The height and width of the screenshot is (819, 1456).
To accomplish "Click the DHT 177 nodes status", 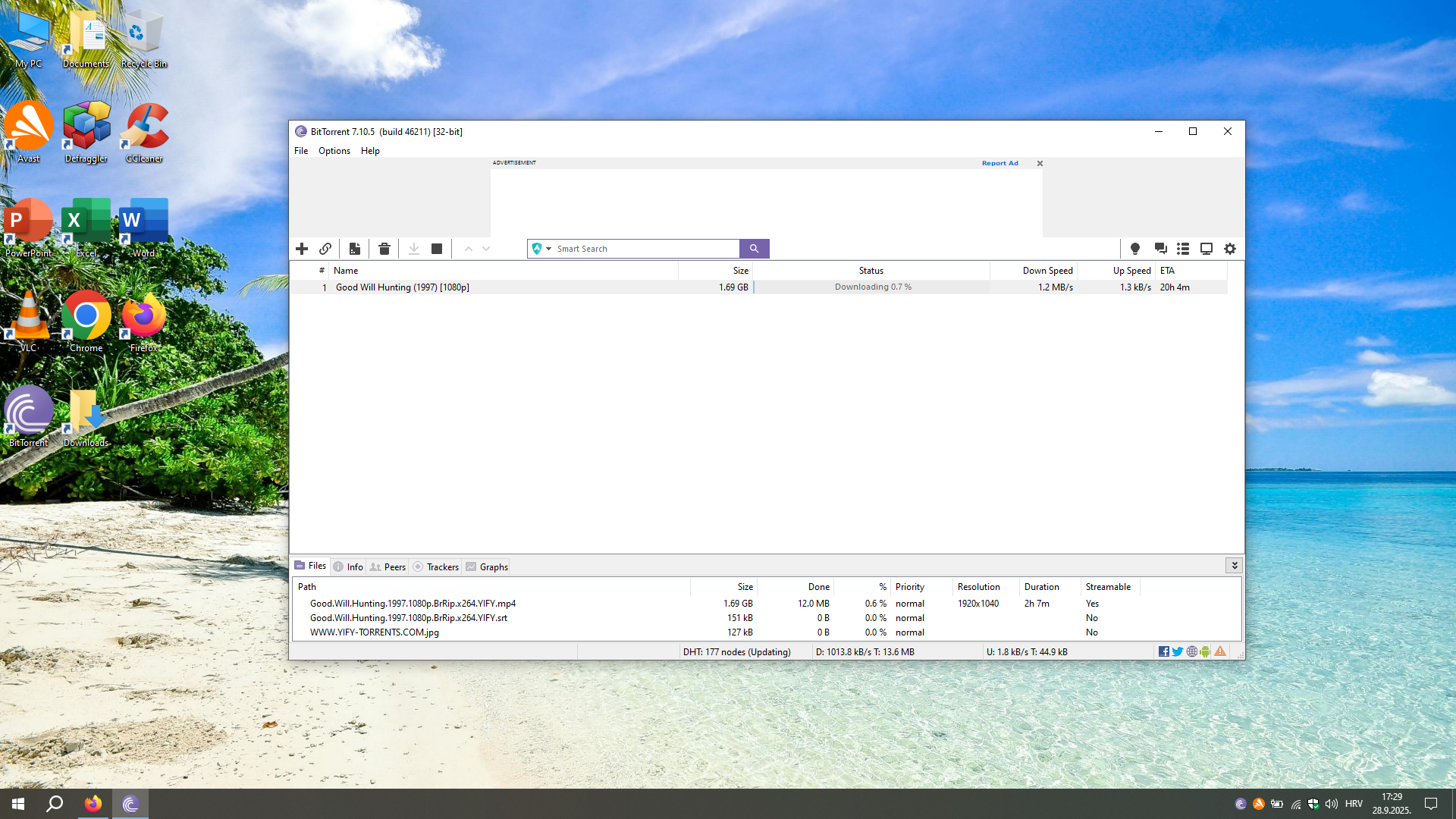I will coord(736,651).
